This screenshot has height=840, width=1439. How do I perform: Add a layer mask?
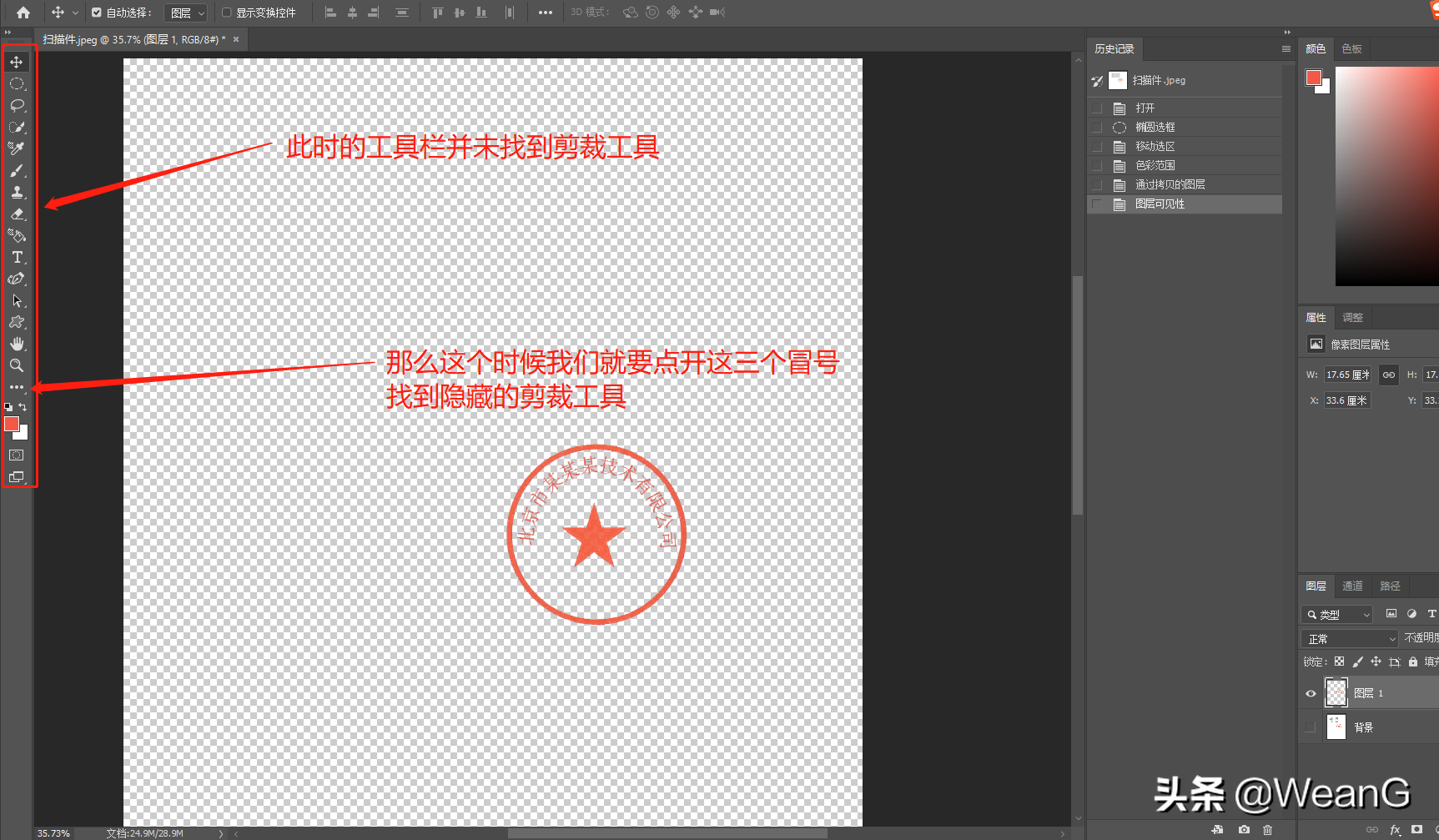(1416, 830)
